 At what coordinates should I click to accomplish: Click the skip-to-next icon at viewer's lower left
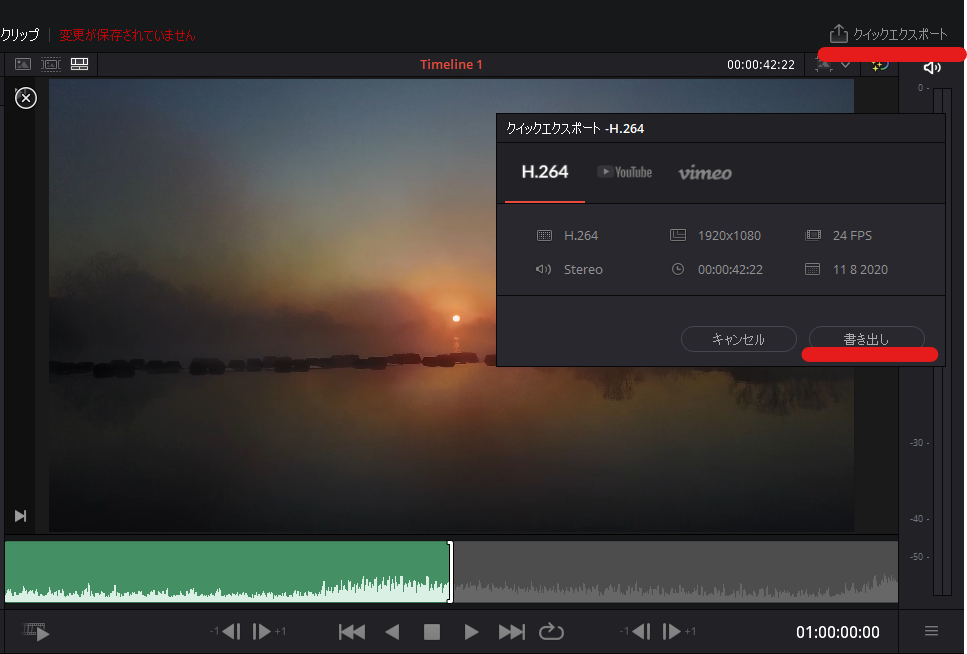click(x=20, y=516)
